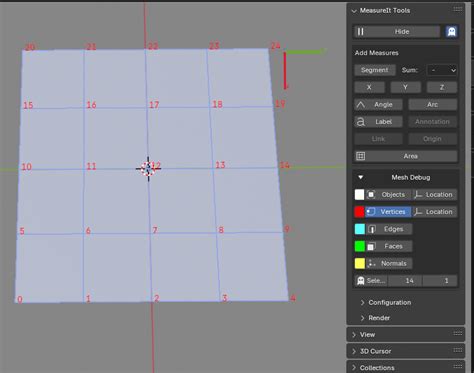Toggle the Edges debug display
This screenshot has width=474, height=373.
pos(389,229)
